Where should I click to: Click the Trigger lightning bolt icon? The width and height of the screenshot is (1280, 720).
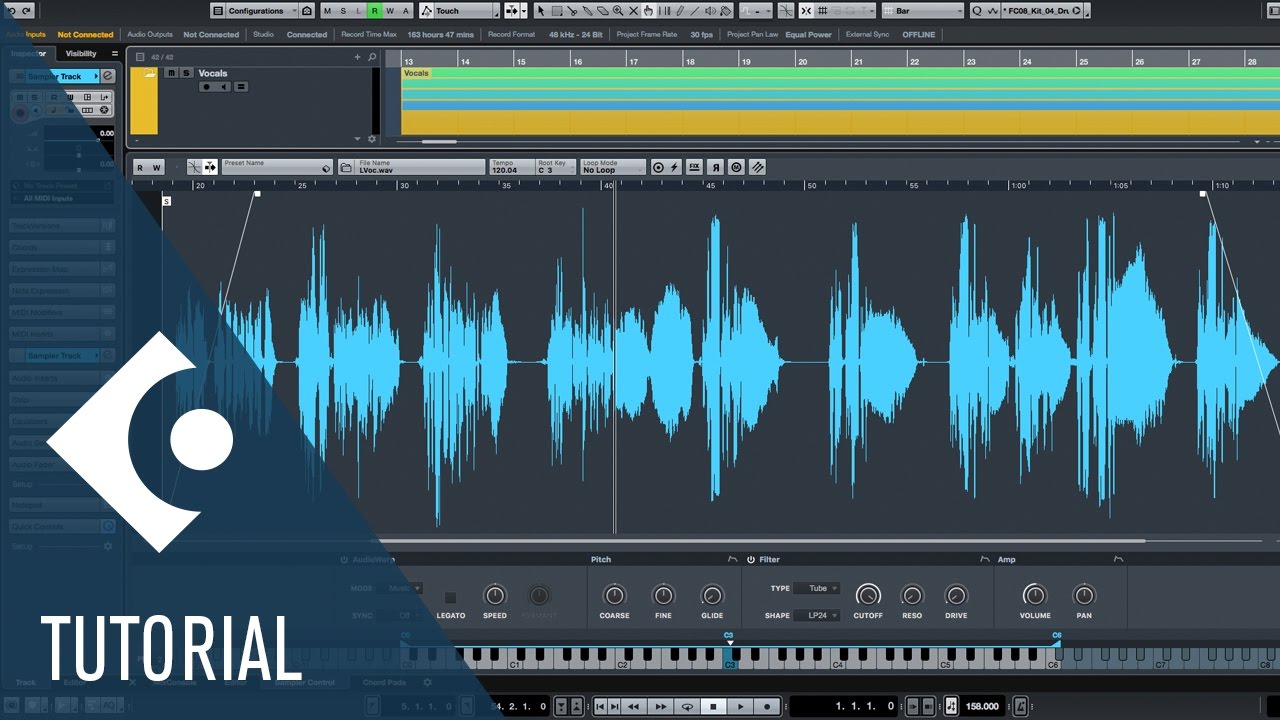(x=674, y=168)
